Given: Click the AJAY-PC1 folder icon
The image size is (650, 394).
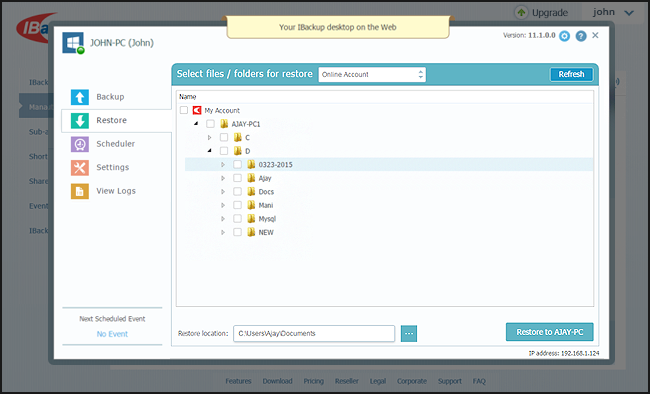Looking at the screenshot, I should click(224, 124).
